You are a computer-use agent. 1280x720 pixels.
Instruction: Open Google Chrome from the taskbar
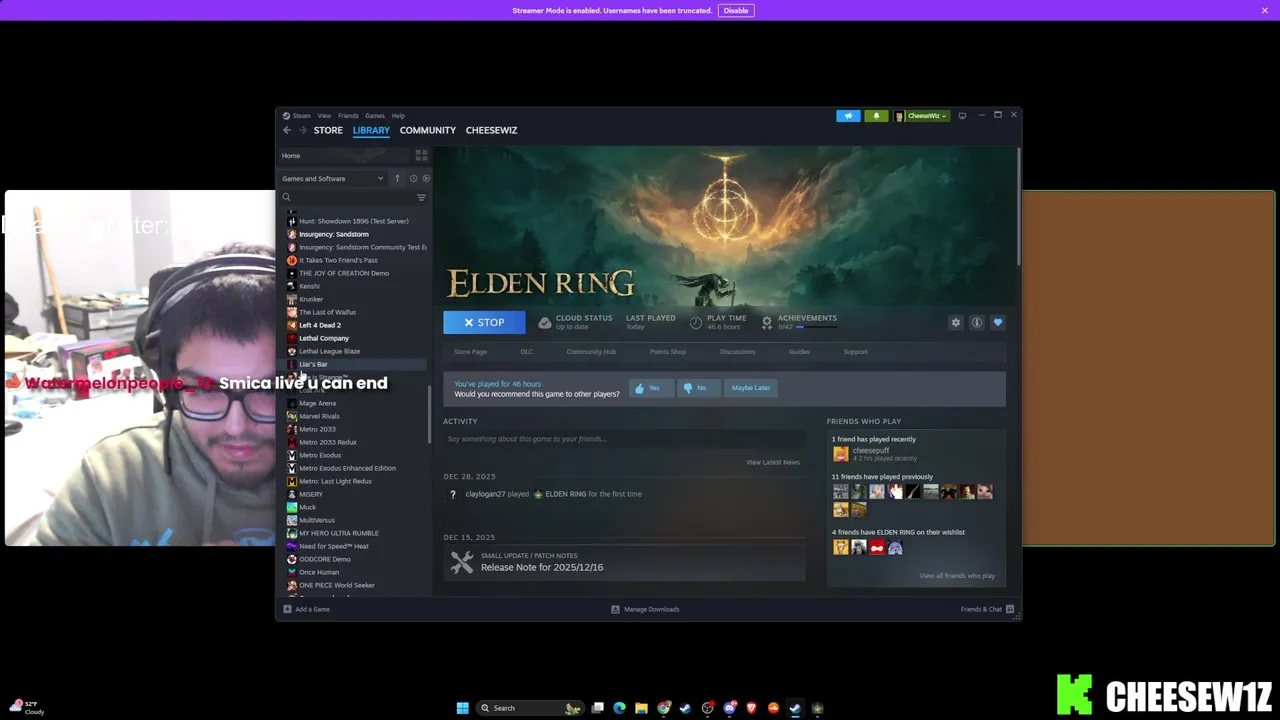click(663, 708)
